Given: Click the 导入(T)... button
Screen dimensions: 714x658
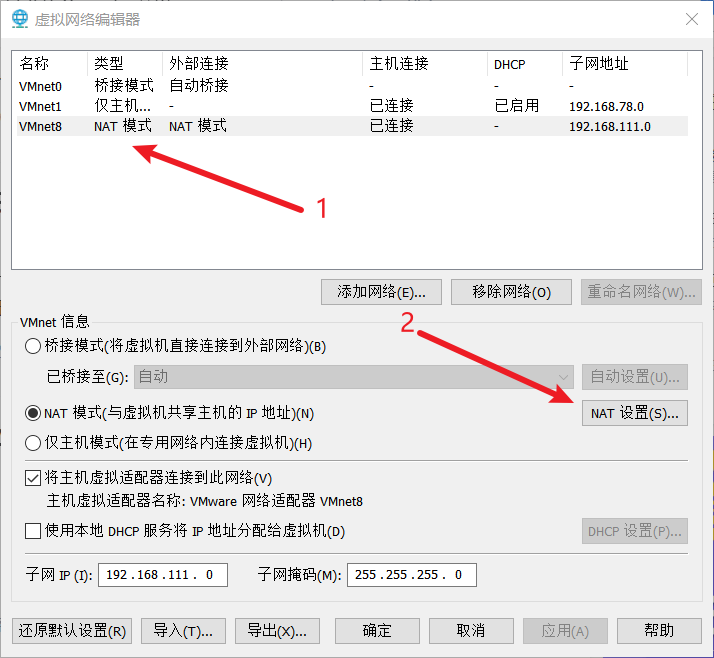Looking at the screenshot, I should (x=183, y=631).
